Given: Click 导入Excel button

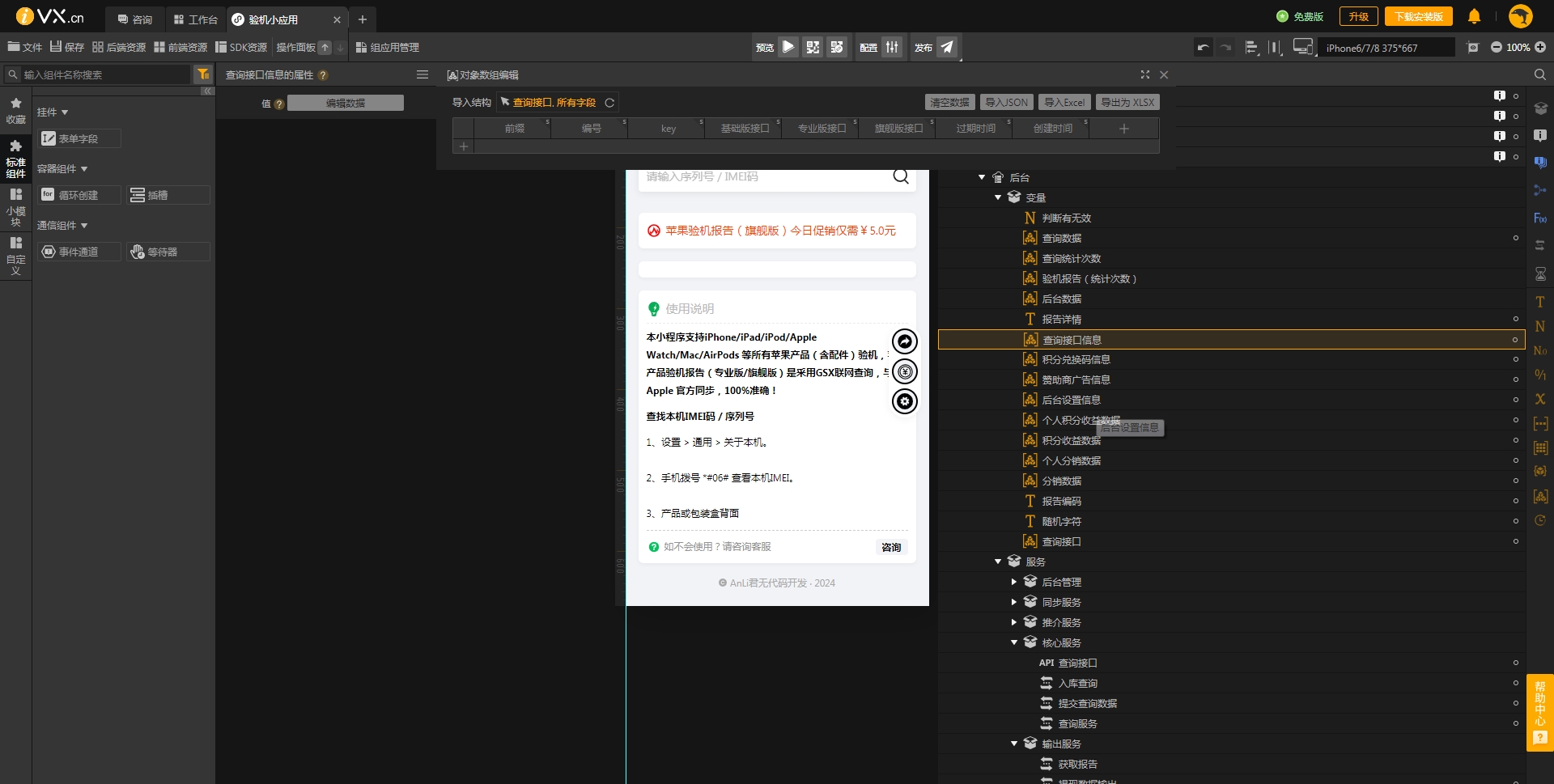Looking at the screenshot, I should tap(1064, 102).
